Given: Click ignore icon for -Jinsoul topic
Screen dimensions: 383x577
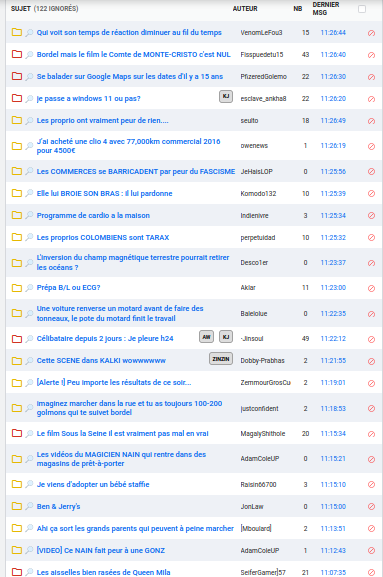Looking at the screenshot, I should (371, 339).
